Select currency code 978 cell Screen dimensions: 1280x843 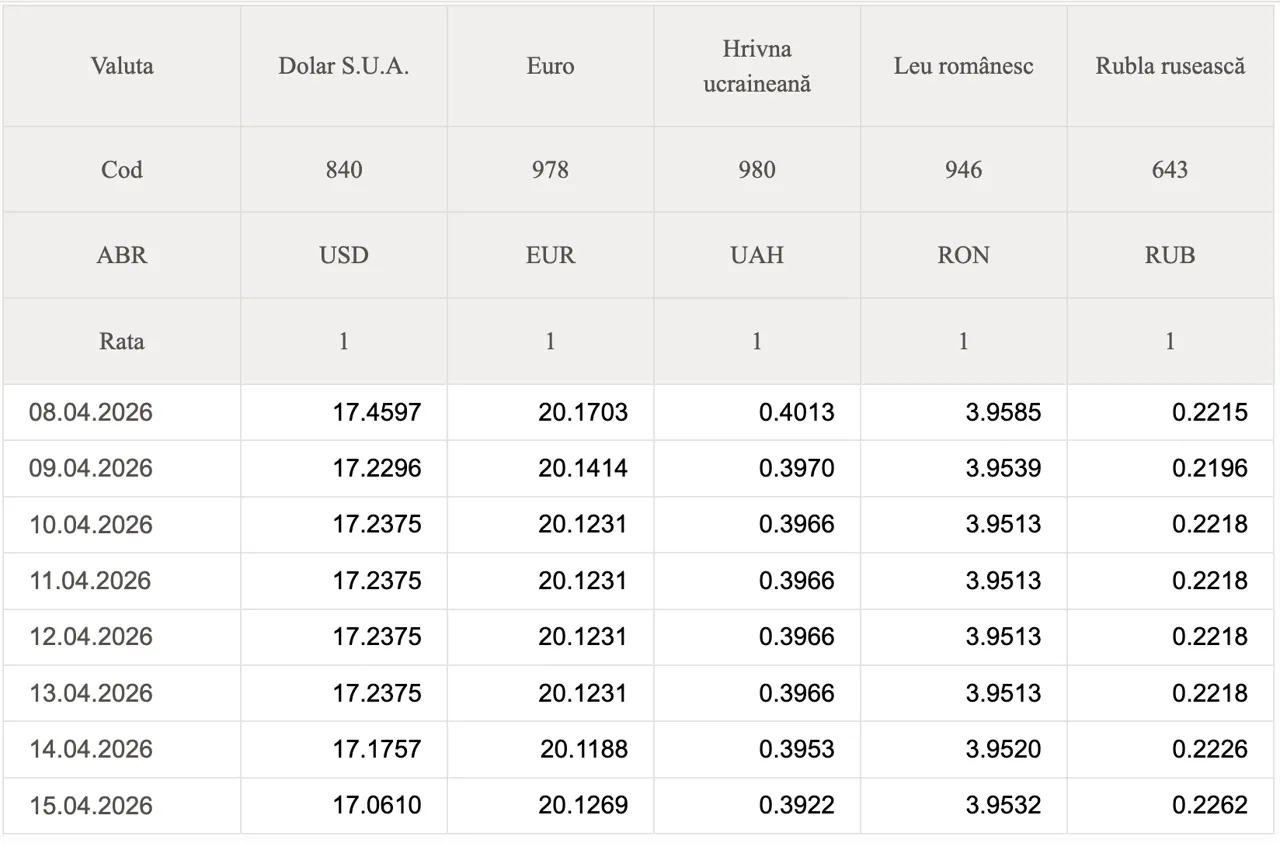[550, 170]
